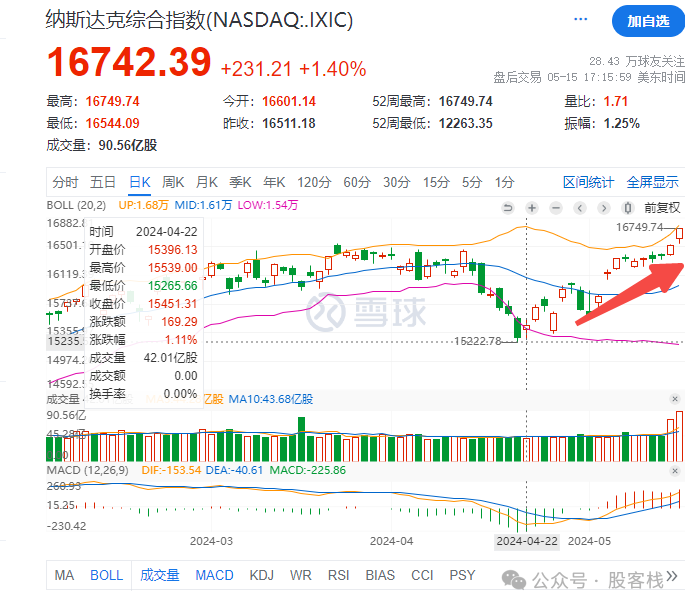
Task: Toggle the KDJ indicator
Action: [x=261, y=575]
